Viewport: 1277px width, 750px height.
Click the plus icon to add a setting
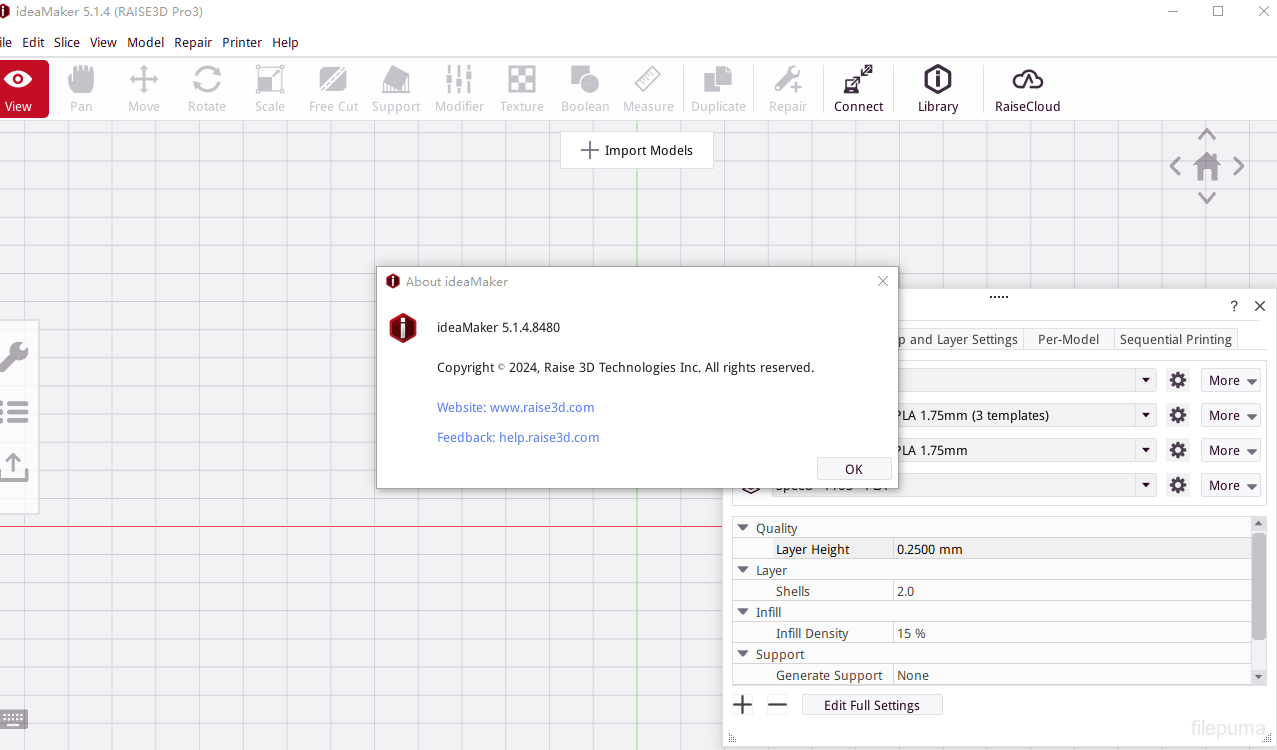click(x=742, y=705)
